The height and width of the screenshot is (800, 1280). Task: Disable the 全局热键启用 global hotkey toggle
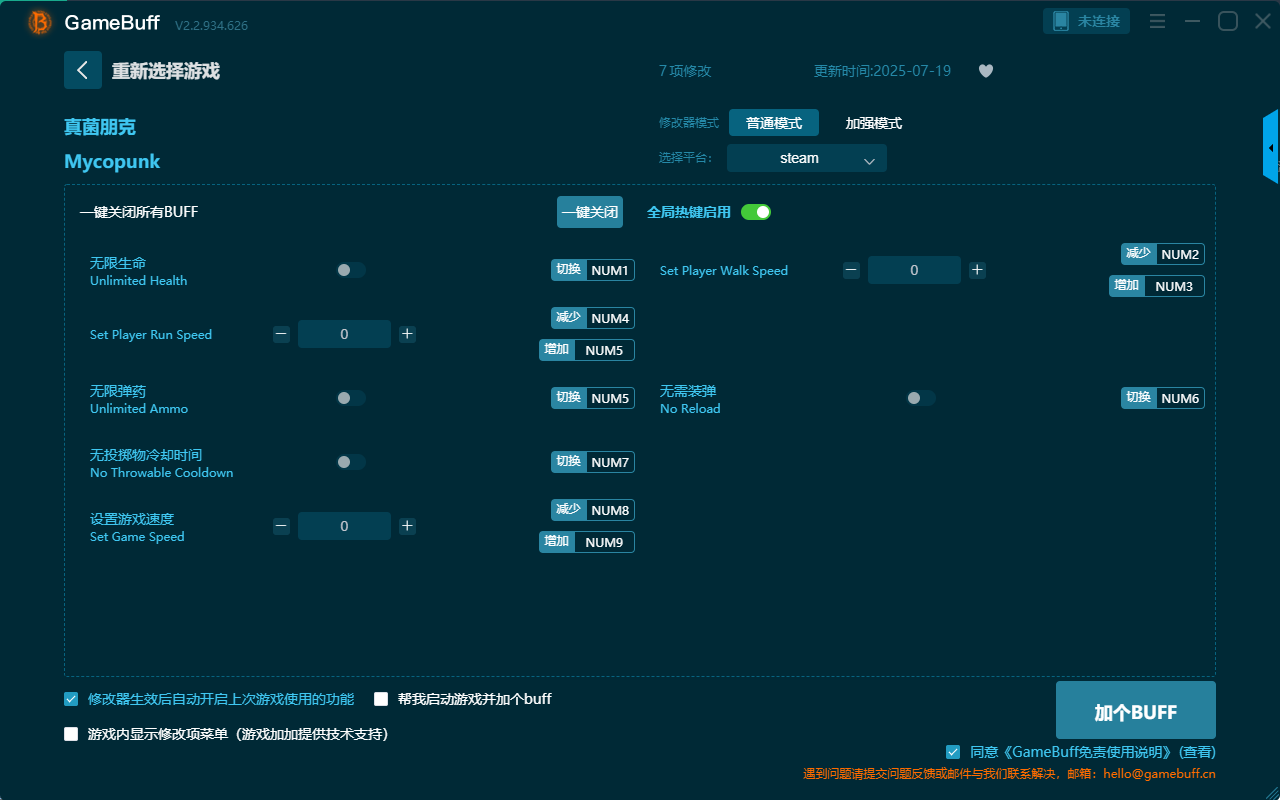pyautogui.click(x=756, y=212)
